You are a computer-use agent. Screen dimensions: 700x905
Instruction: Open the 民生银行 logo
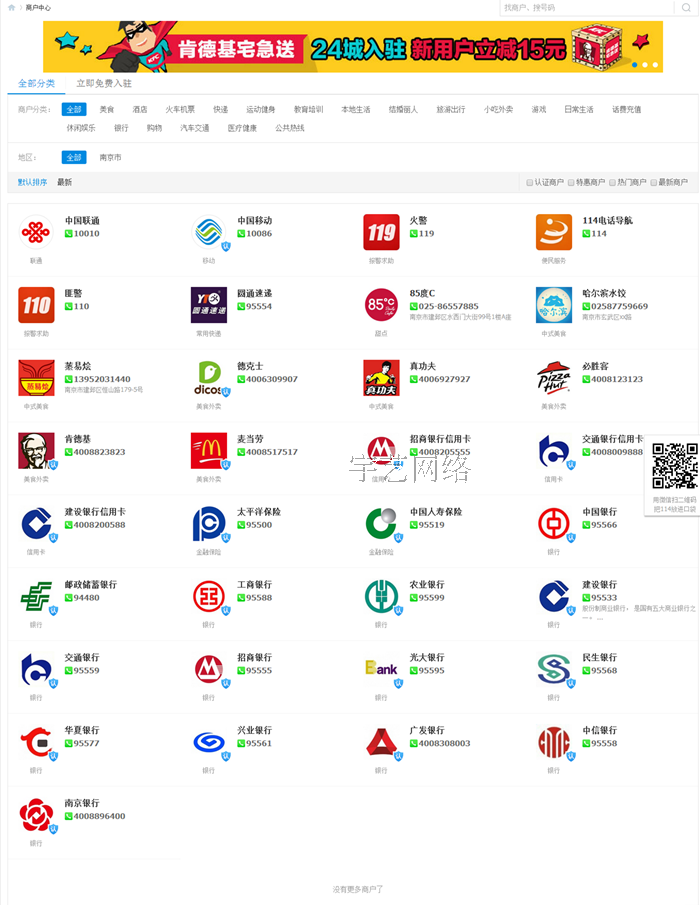click(553, 669)
